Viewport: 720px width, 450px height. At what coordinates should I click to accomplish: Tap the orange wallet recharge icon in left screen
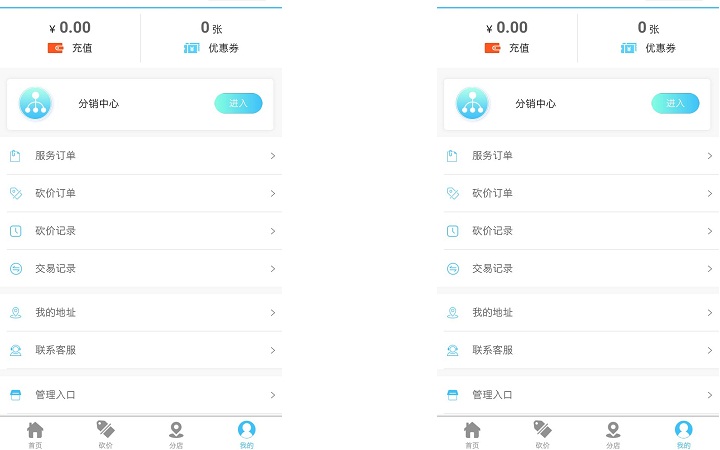pos(55,48)
